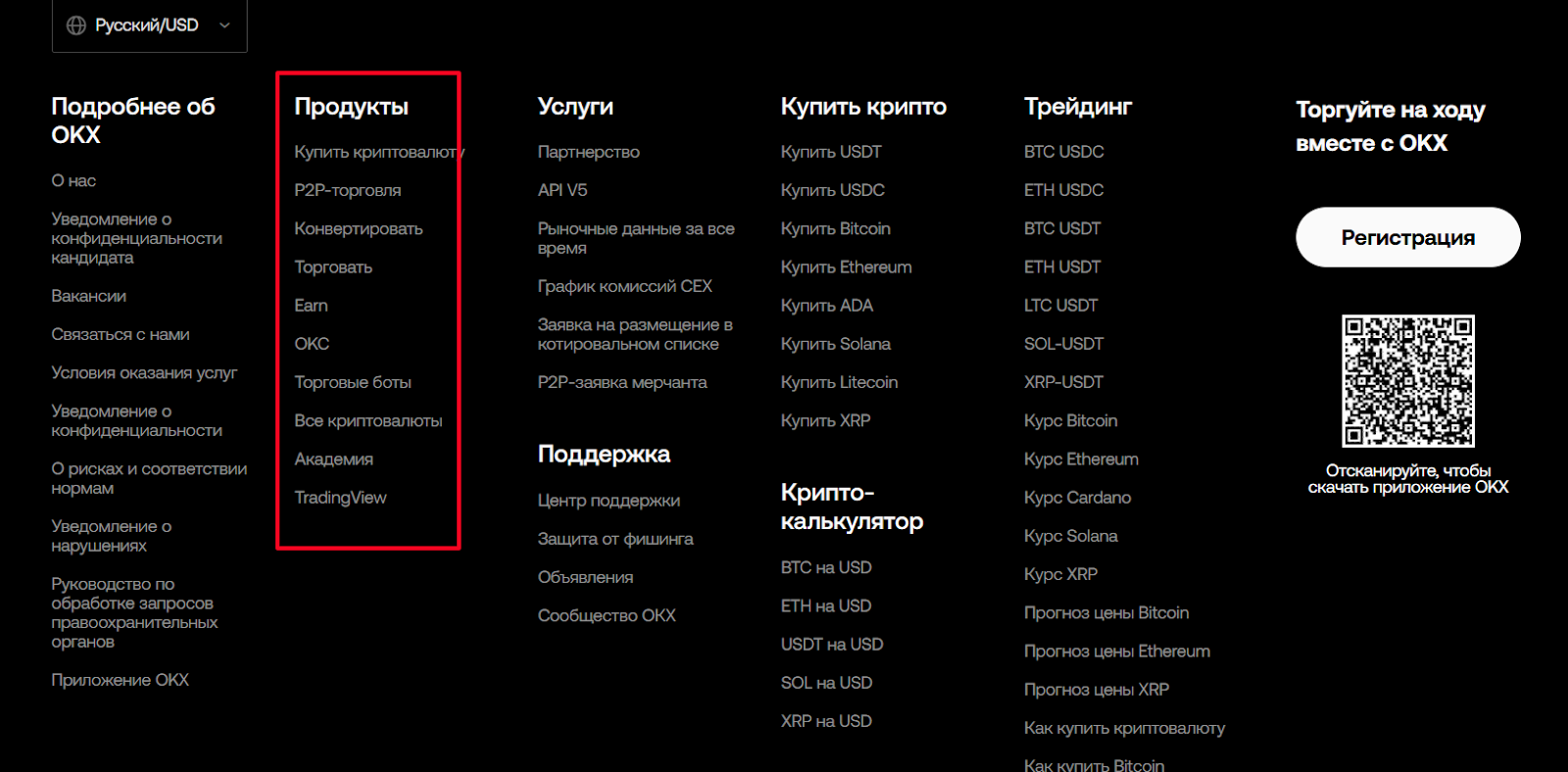The width and height of the screenshot is (1568, 772).
Task: Open the Русский/USD language and currency dropdown
Action: click(x=149, y=25)
